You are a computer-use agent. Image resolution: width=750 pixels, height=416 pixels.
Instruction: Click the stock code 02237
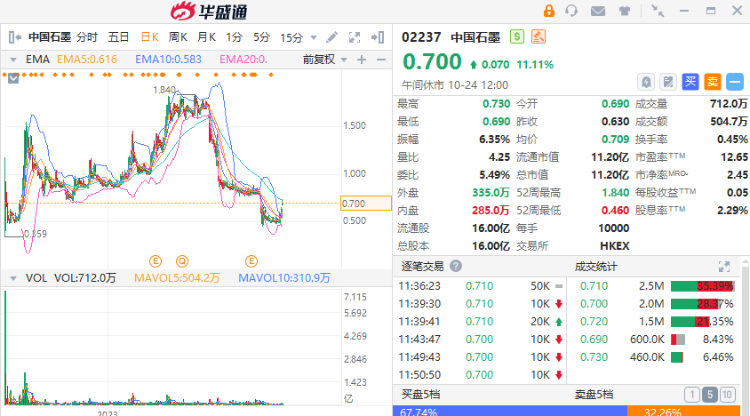click(421, 37)
